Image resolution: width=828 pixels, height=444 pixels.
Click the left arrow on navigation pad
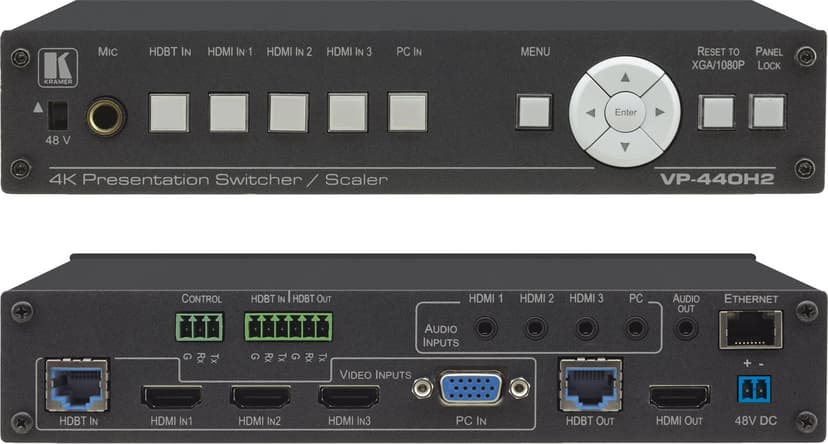[590, 112]
